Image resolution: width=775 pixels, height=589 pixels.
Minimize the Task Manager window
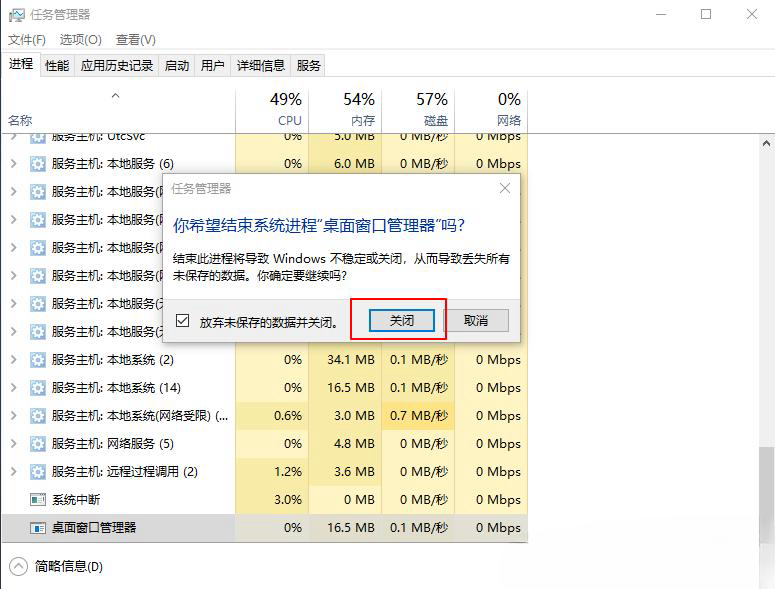(x=661, y=14)
